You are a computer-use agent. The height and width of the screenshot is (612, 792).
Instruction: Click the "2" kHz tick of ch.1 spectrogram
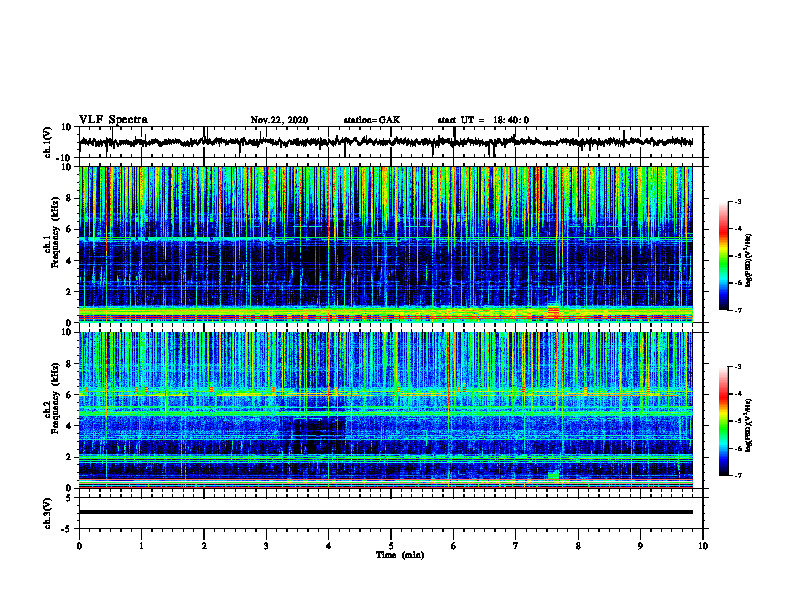coord(69,292)
